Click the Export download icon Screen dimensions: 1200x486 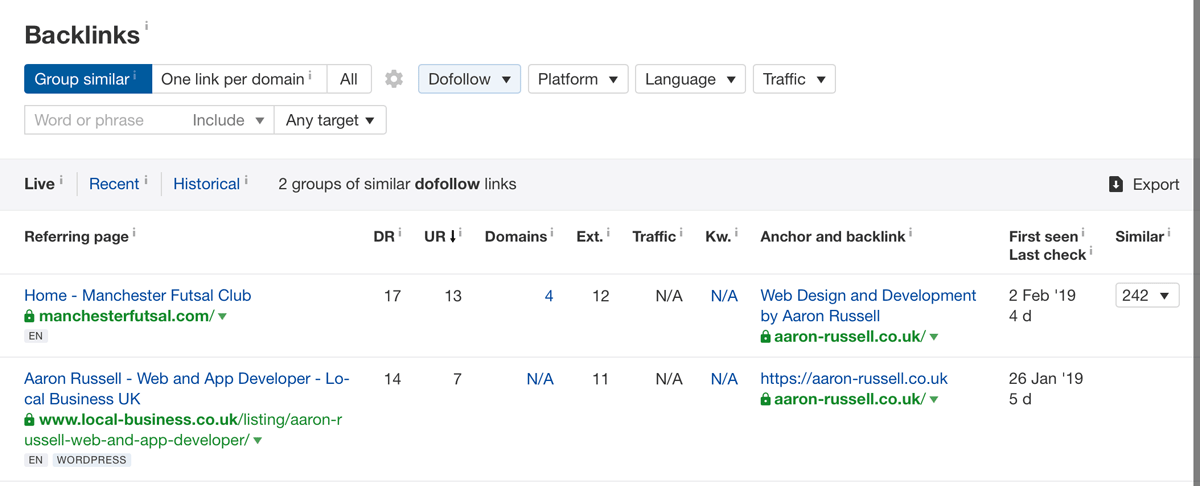pos(1116,184)
